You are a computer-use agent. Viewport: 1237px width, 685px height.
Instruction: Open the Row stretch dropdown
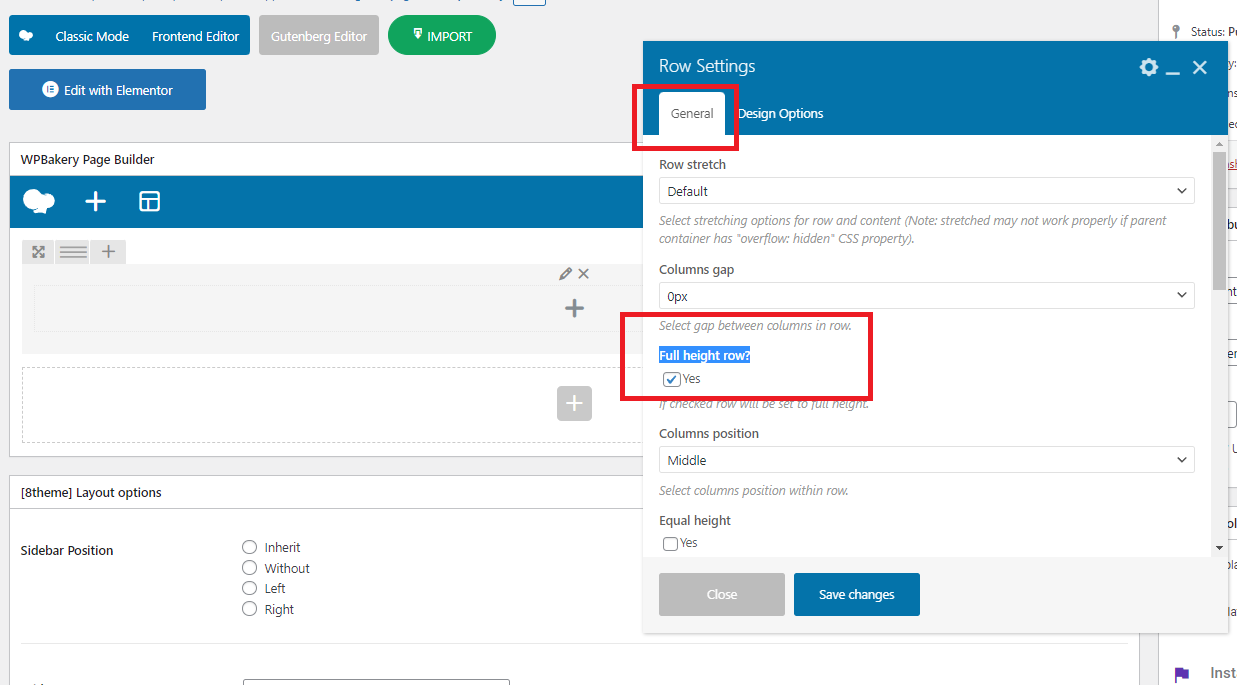coord(927,191)
